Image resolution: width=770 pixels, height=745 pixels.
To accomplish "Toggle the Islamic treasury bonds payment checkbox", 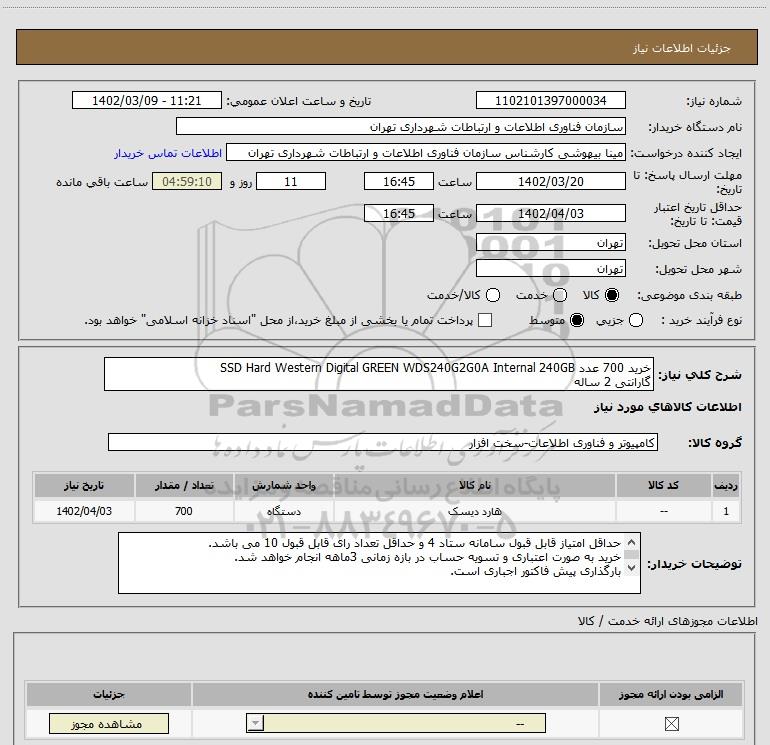I will (x=485, y=320).
